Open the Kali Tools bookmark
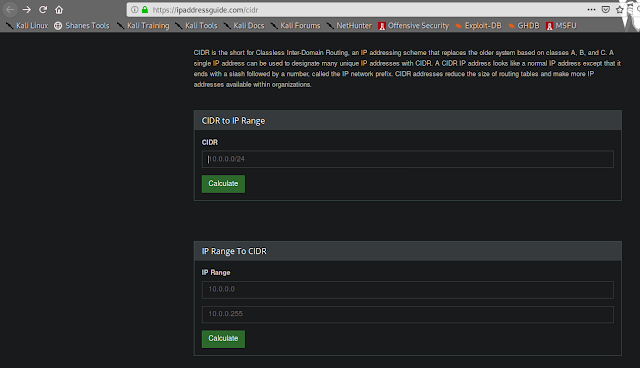The width and height of the screenshot is (640, 368). (x=197, y=26)
